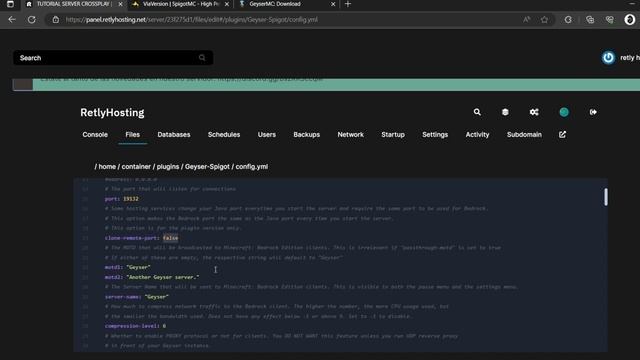The height and width of the screenshot is (360, 640).
Task: Switch to ViaVersion SpigotMC browser tab
Action: pos(180,4)
